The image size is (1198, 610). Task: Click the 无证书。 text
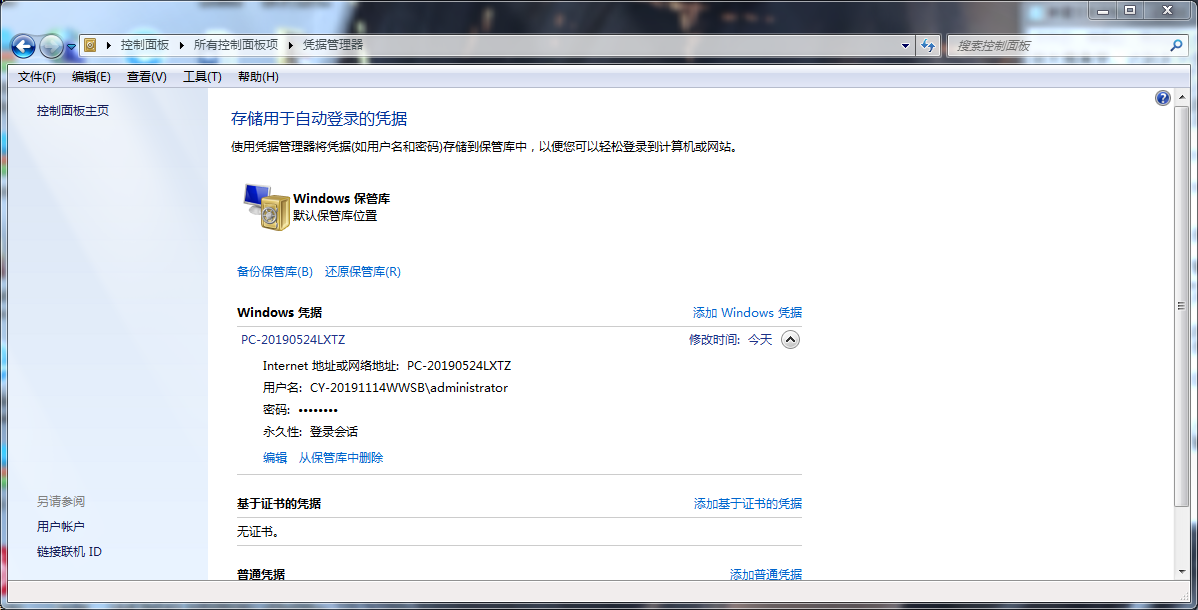click(258, 531)
